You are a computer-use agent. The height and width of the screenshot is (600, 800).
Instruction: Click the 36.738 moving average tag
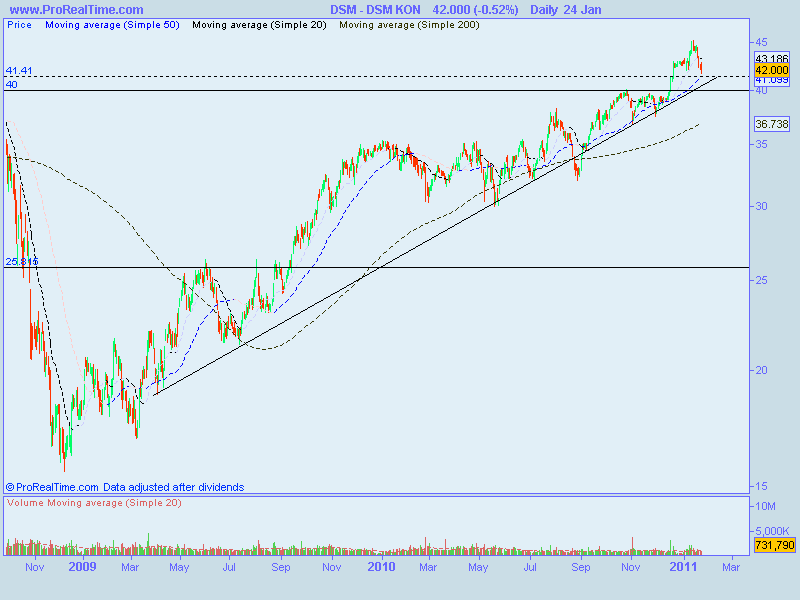pos(771,124)
